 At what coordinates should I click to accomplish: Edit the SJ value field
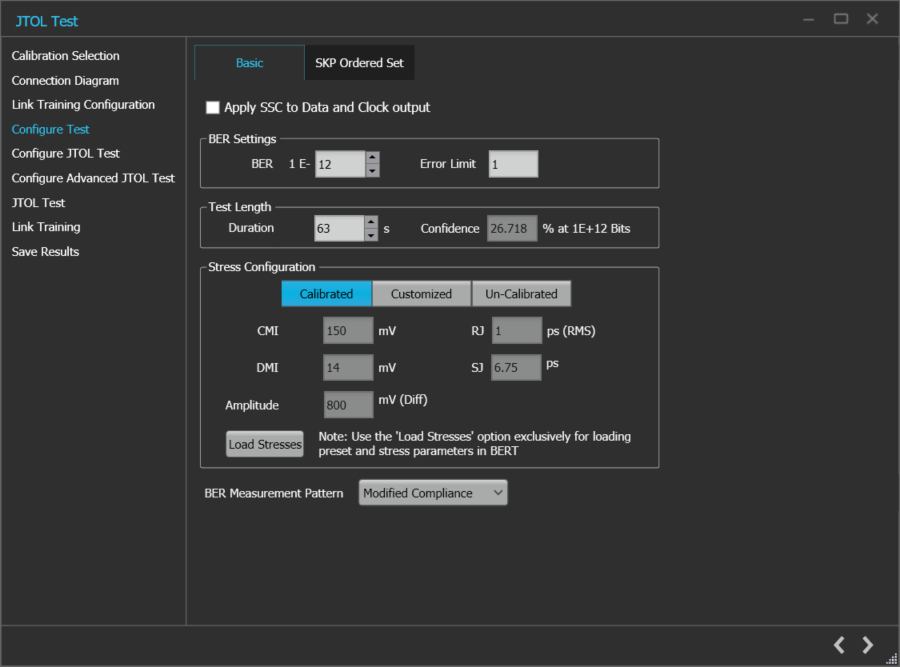(x=516, y=367)
